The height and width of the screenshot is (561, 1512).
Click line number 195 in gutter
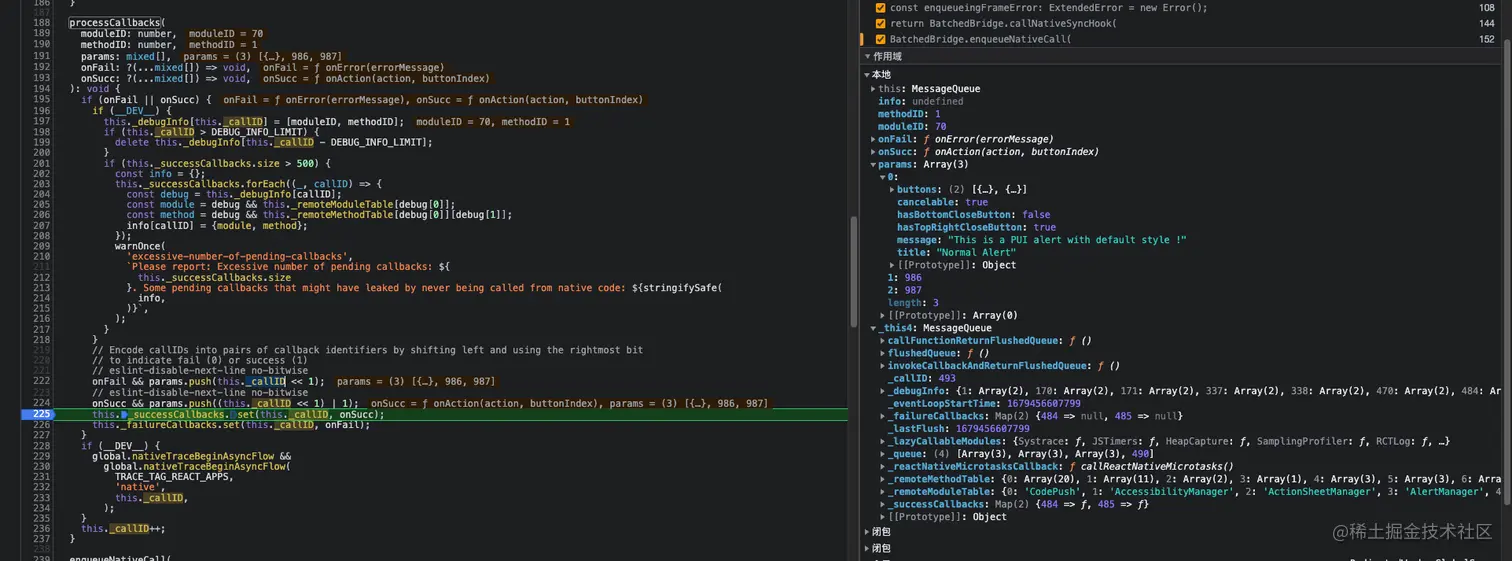click(x=41, y=99)
